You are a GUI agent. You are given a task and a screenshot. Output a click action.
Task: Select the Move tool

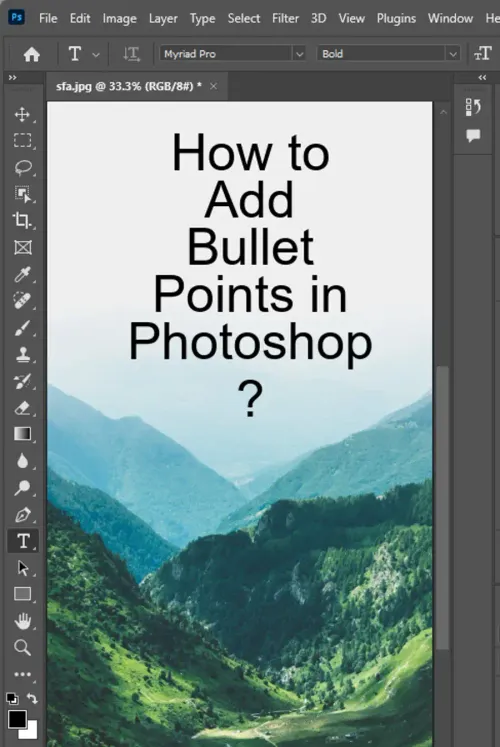[x=22, y=115]
